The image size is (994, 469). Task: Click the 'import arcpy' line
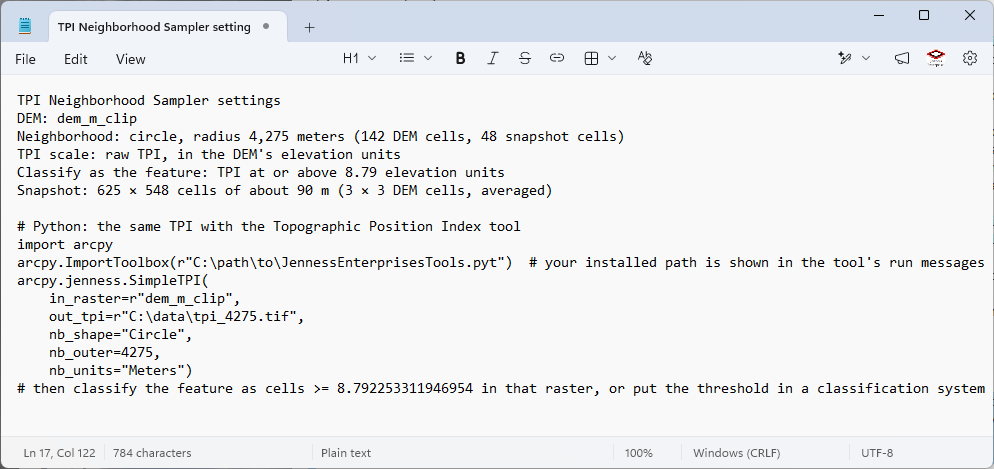[65, 244]
